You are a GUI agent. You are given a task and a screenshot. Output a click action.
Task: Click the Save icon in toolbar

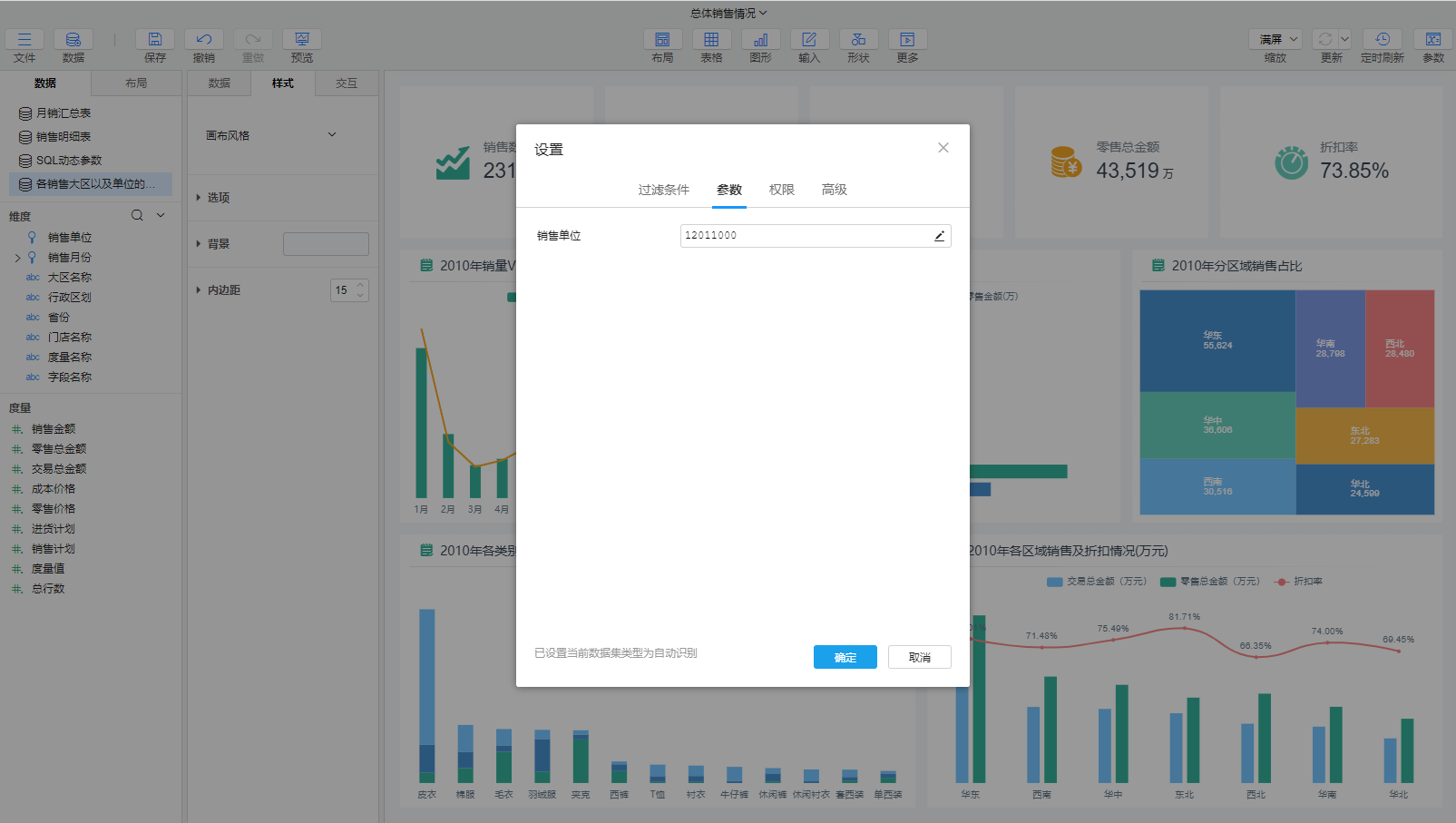pos(155,40)
